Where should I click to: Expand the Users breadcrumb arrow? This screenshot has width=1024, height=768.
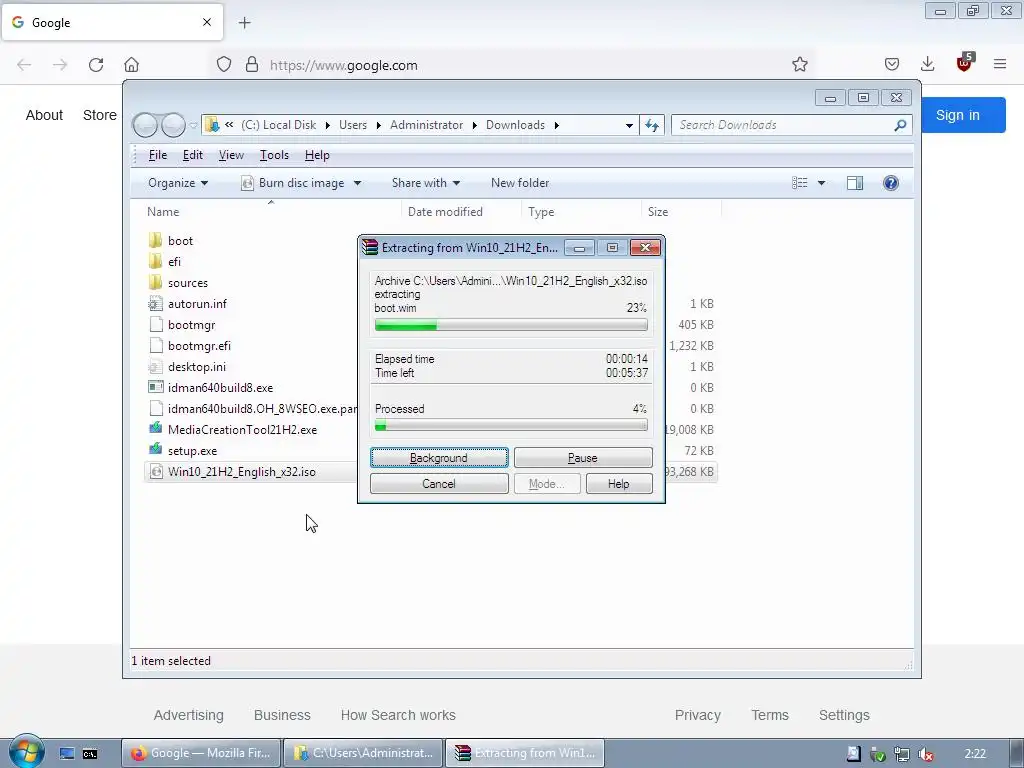(378, 125)
